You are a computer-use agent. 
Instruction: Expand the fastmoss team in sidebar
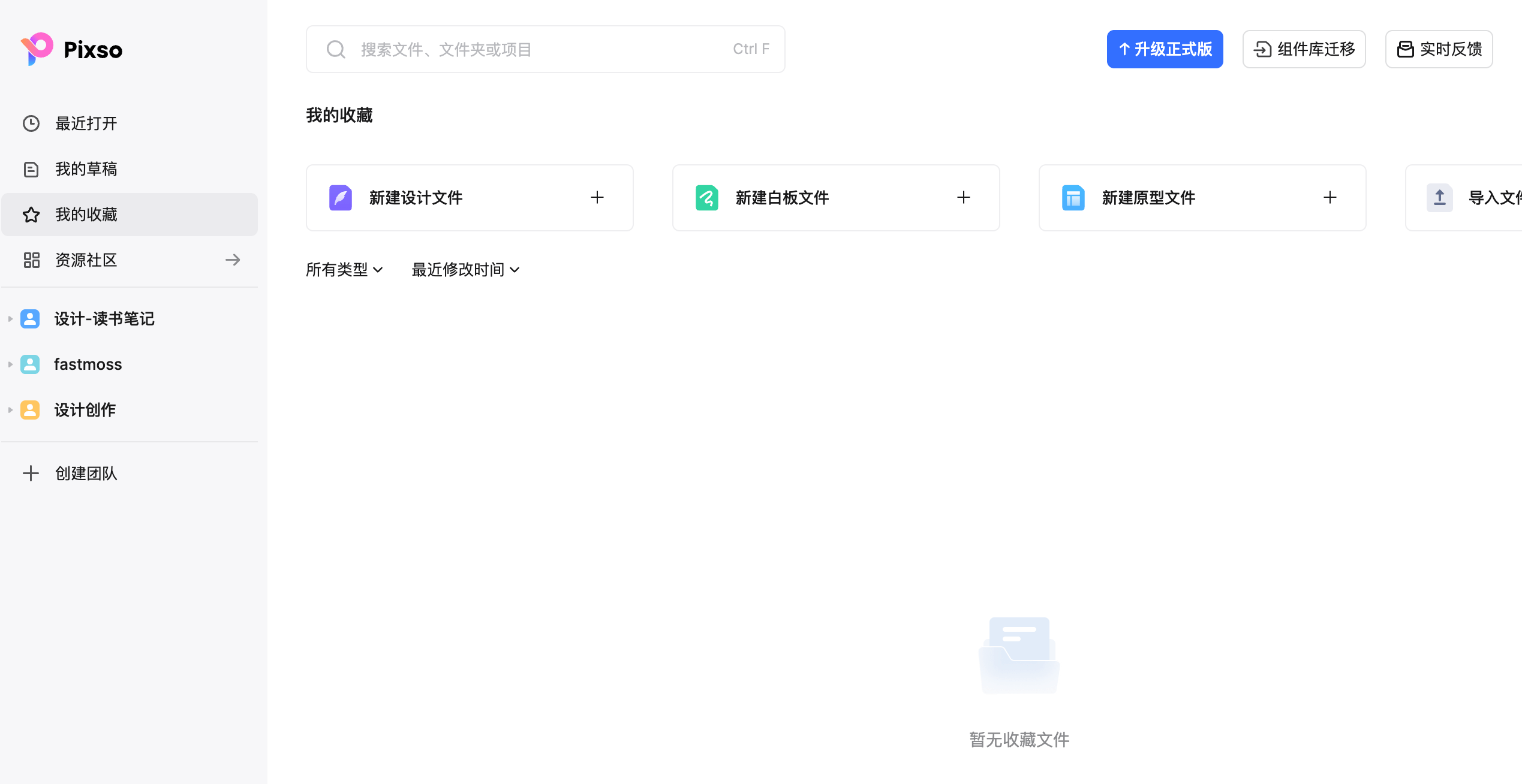coord(10,364)
